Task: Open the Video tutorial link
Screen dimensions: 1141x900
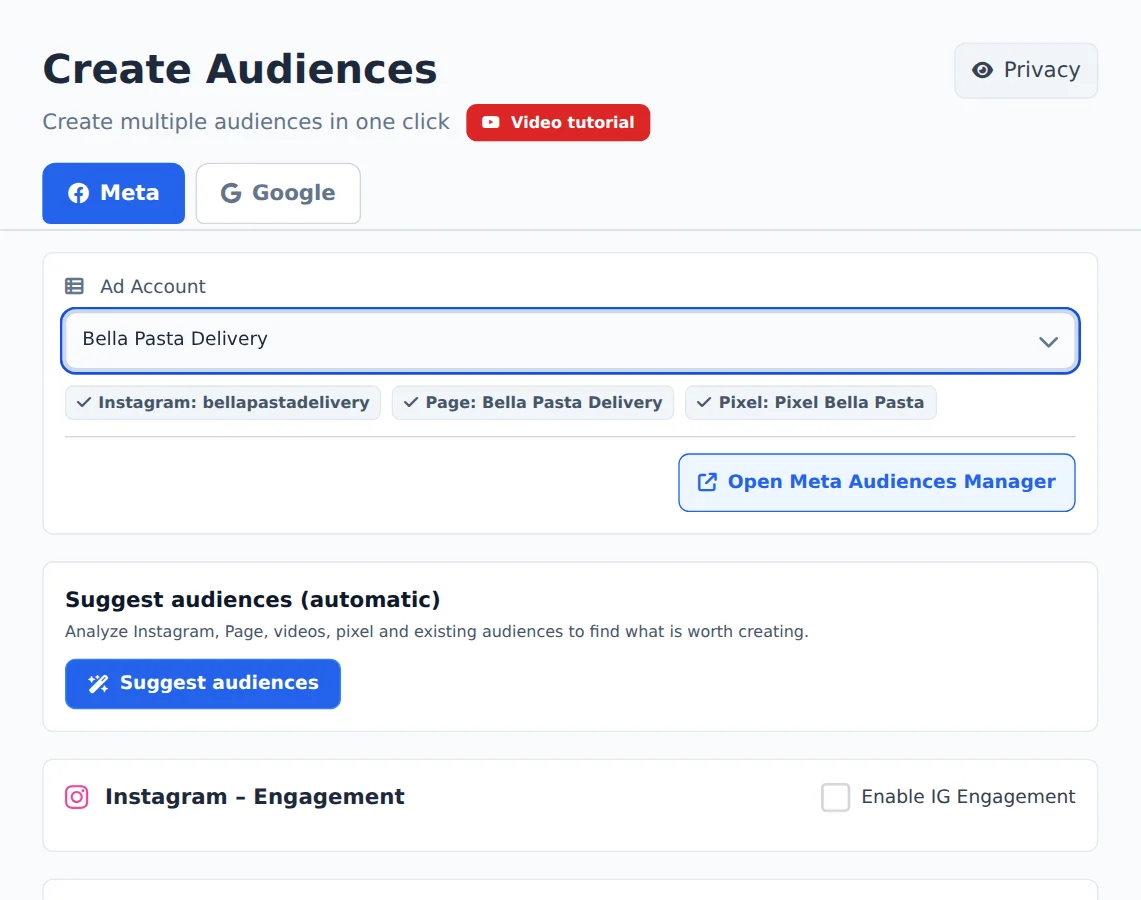Action: (x=558, y=122)
